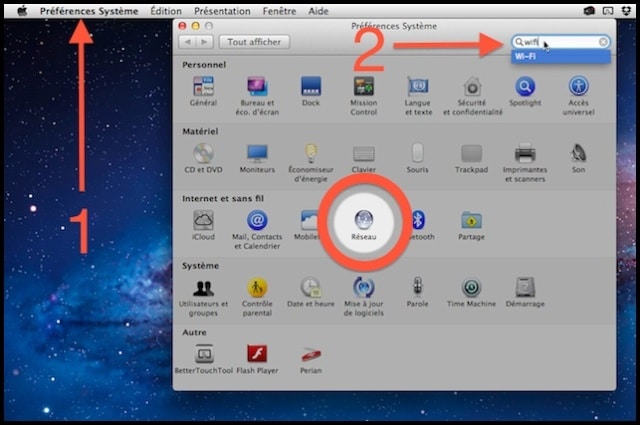640x425 pixels.
Task: Open Utilisateurs et groupes preferences
Action: 203,297
